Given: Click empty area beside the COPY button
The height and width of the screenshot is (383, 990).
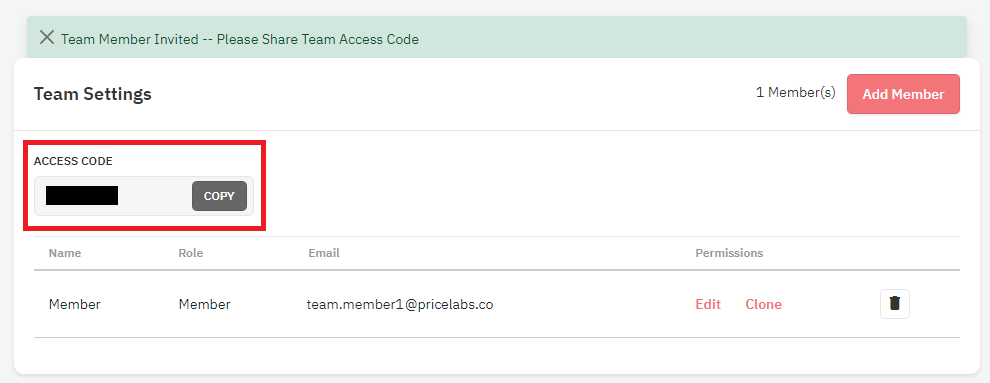Looking at the screenshot, I should (155, 196).
